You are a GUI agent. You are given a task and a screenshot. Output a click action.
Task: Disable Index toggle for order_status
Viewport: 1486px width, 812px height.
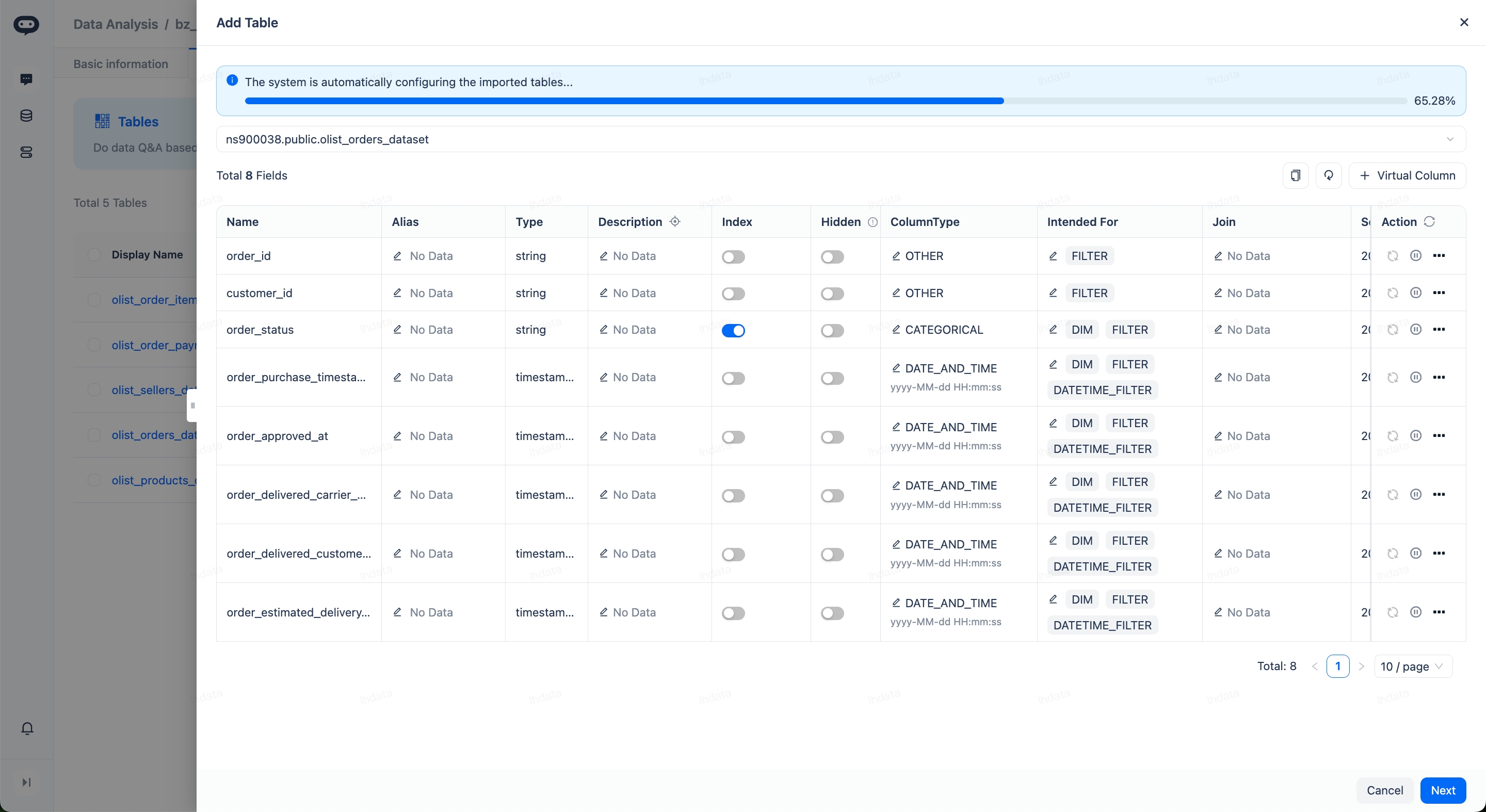733,331
